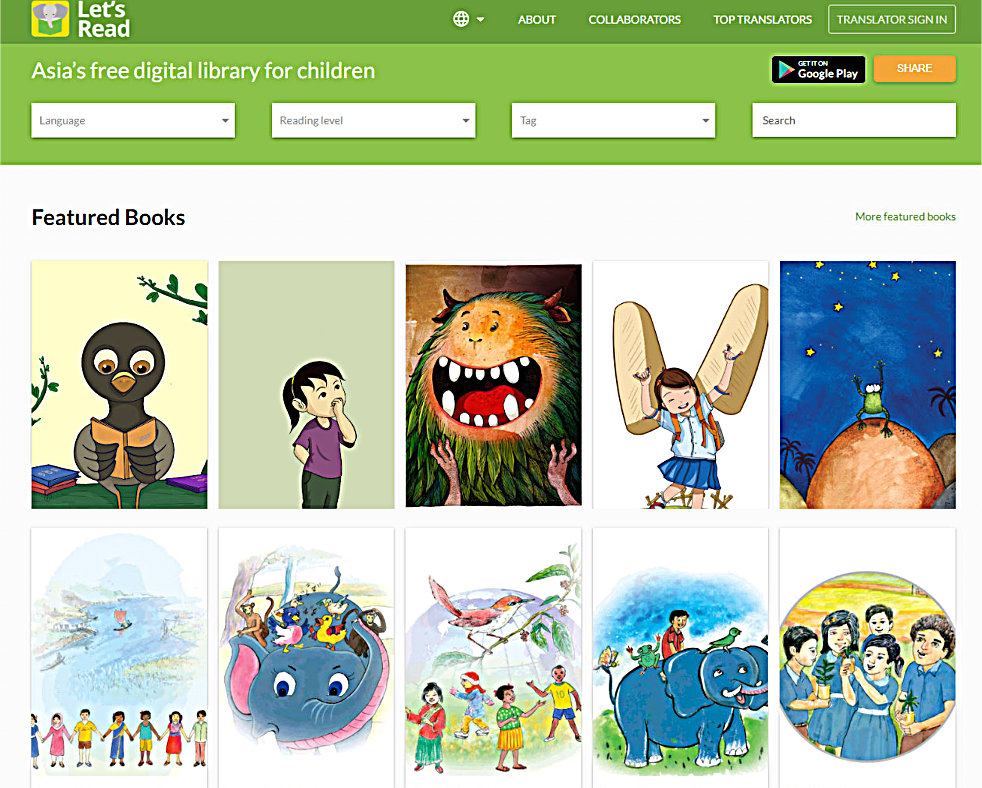
Task: Open the circular students planting trees book
Action: pyautogui.click(x=868, y=657)
